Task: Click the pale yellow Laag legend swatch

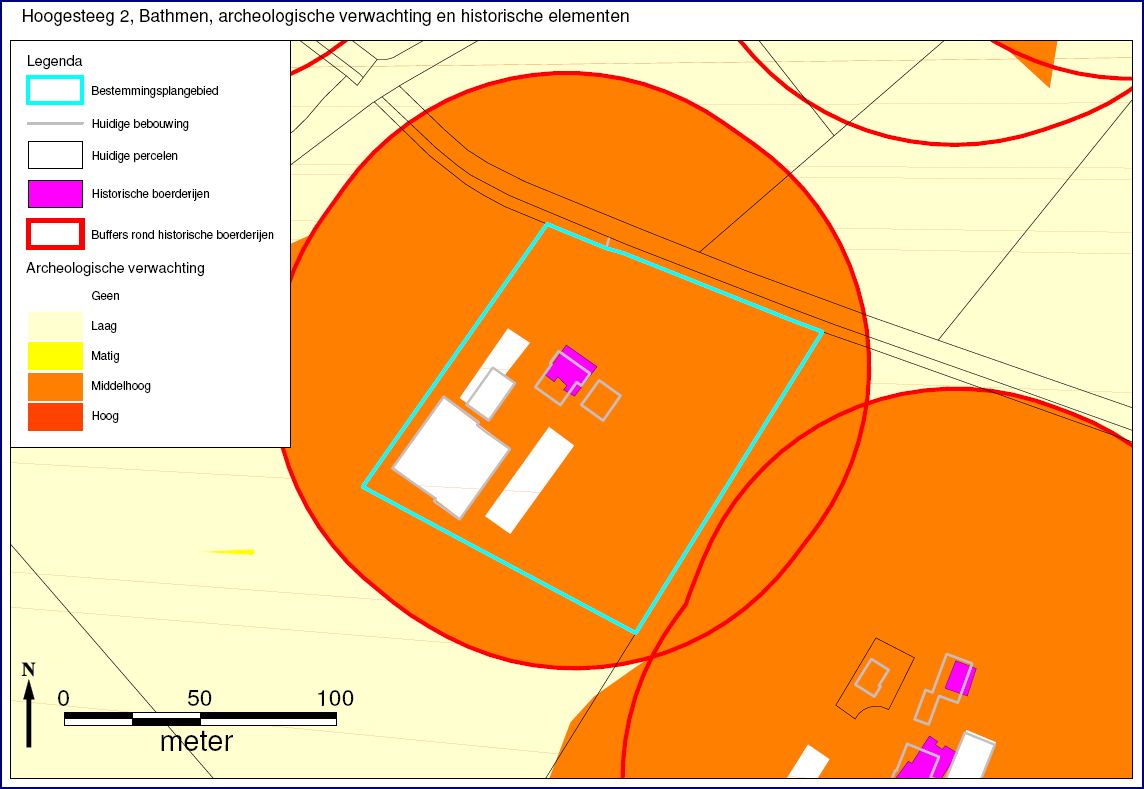Action: [55, 326]
